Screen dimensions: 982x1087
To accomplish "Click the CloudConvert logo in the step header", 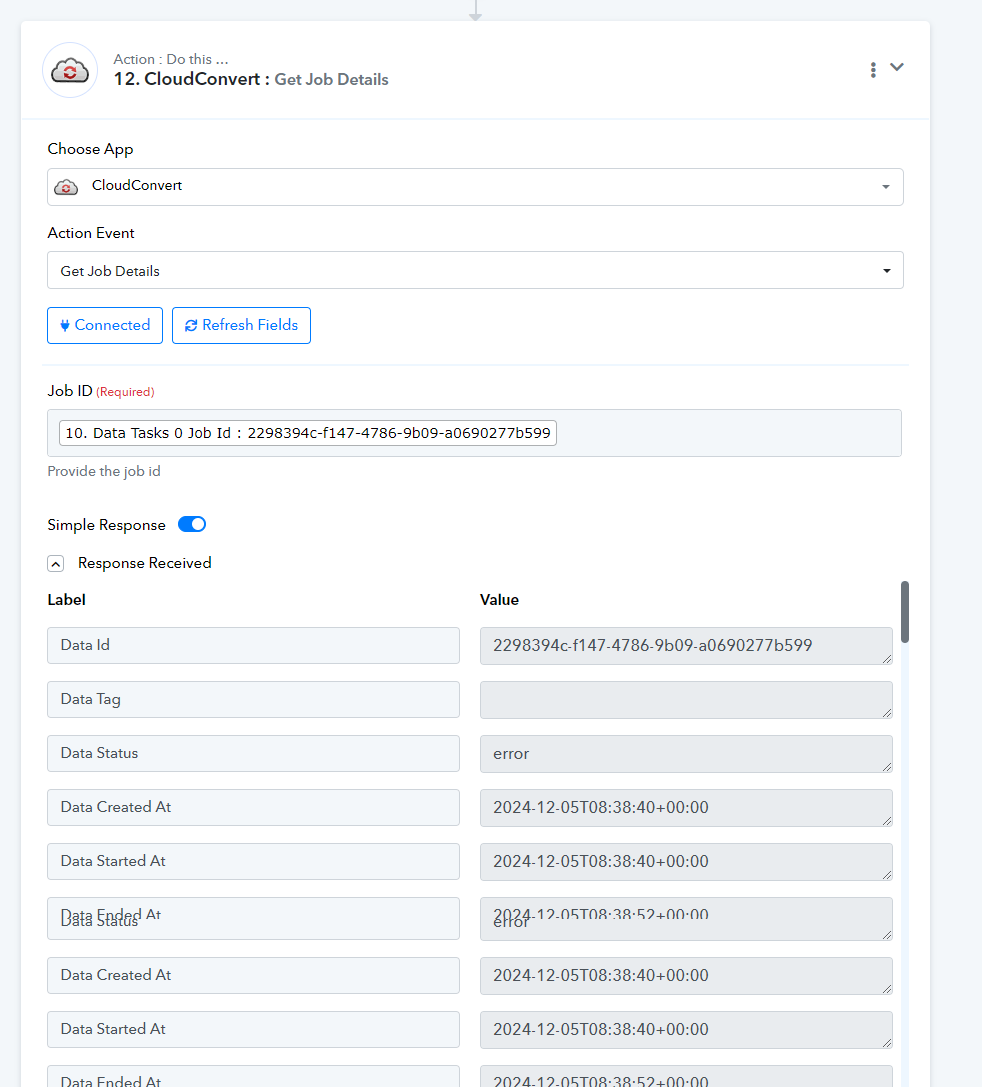I will click(70, 70).
